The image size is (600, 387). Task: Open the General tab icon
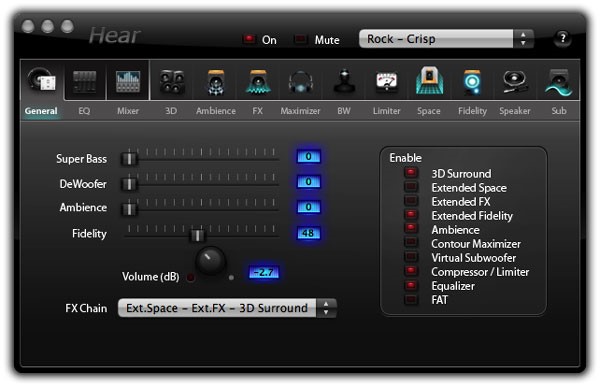(x=42, y=80)
